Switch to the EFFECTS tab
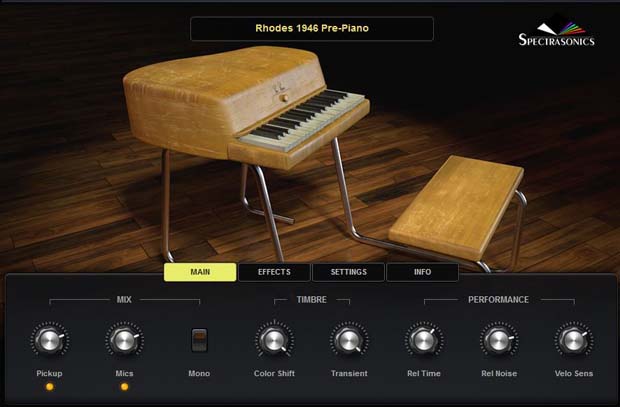The image size is (620, 407). tap(274, 272)
